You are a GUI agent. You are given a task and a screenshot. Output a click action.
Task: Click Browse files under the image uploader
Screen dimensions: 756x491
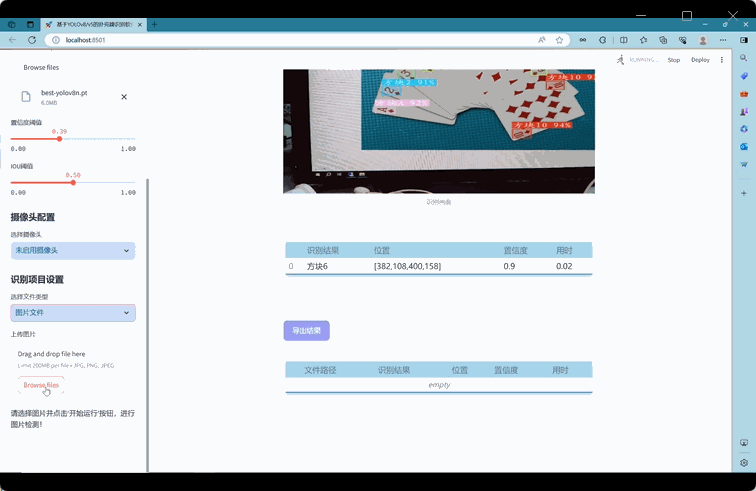pos(41,385)
